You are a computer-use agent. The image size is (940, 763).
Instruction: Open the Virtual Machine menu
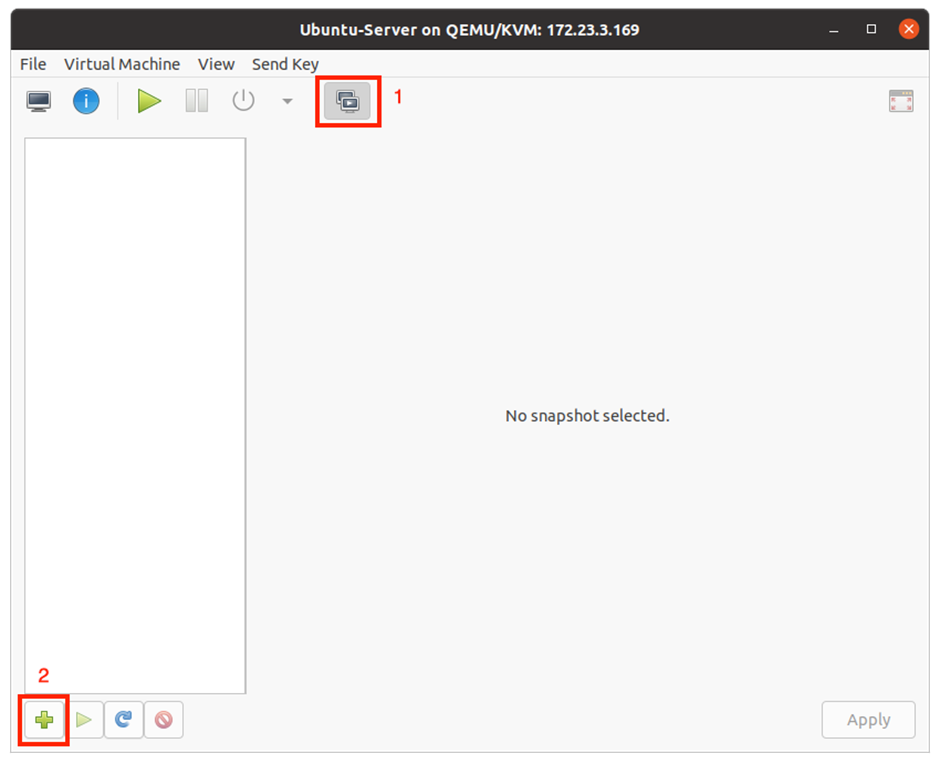pyautogui.click(x=122, y=64)
